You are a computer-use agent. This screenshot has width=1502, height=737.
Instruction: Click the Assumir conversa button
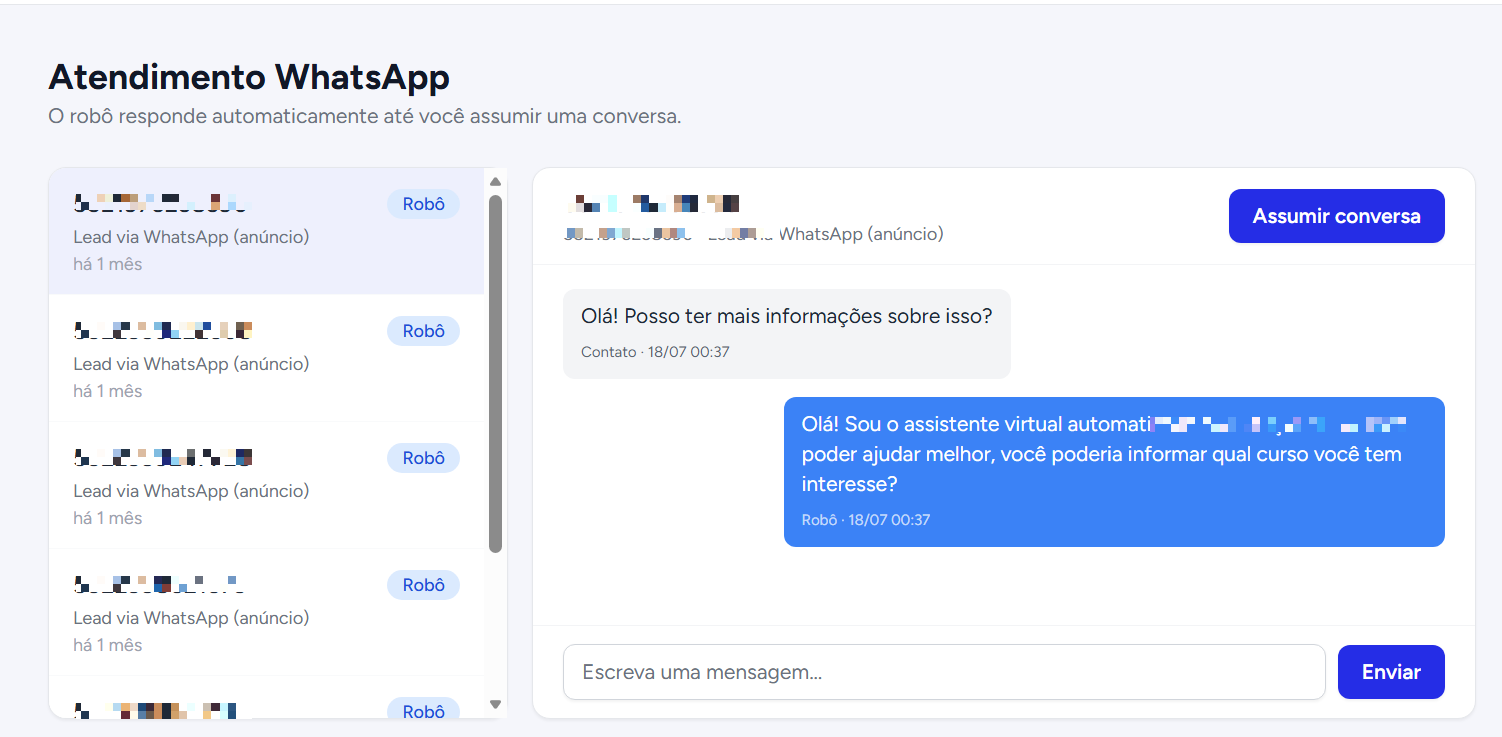pos(1336,216)
